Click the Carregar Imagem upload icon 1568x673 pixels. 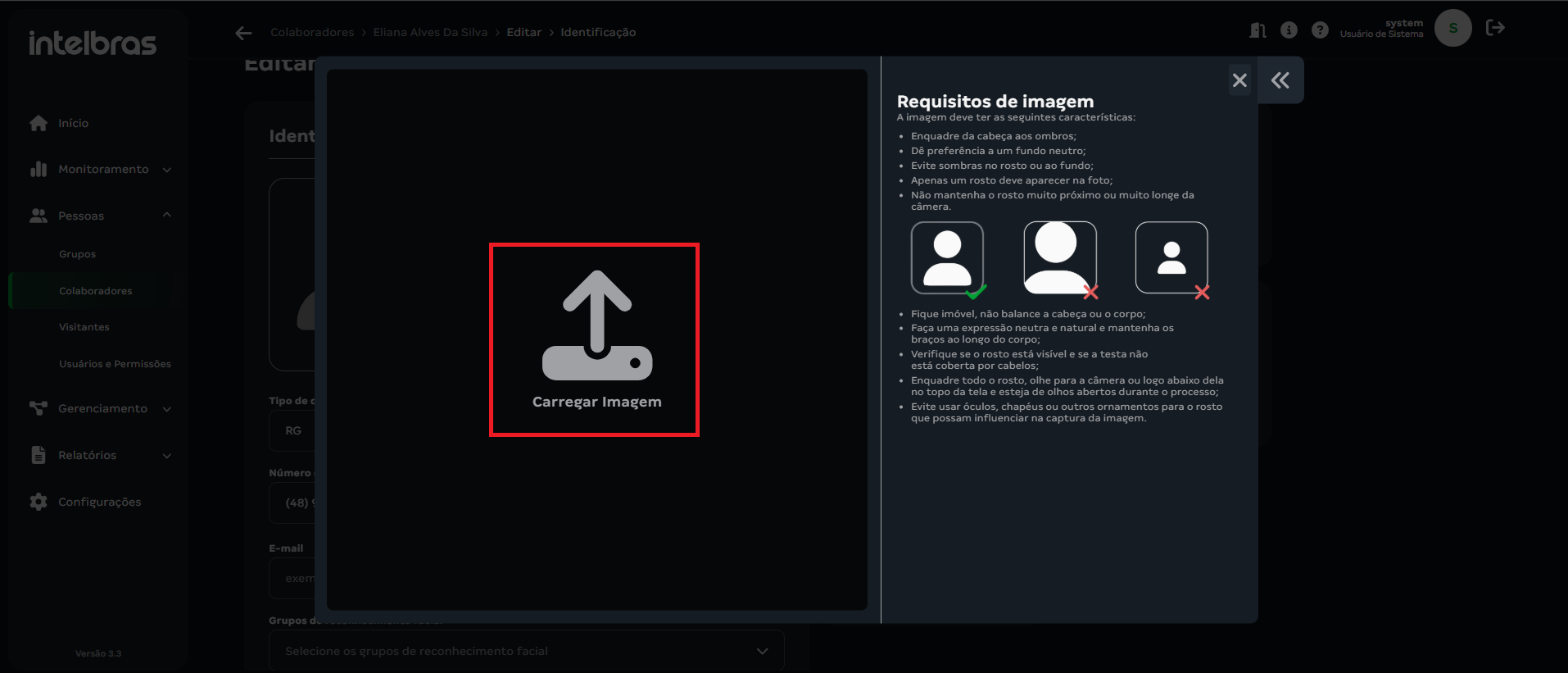[596, 326]
